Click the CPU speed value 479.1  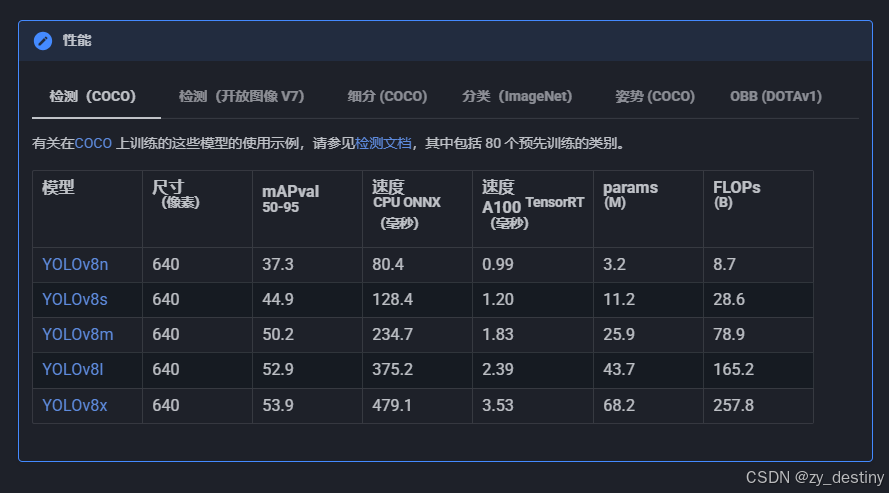tap(392, 406)
